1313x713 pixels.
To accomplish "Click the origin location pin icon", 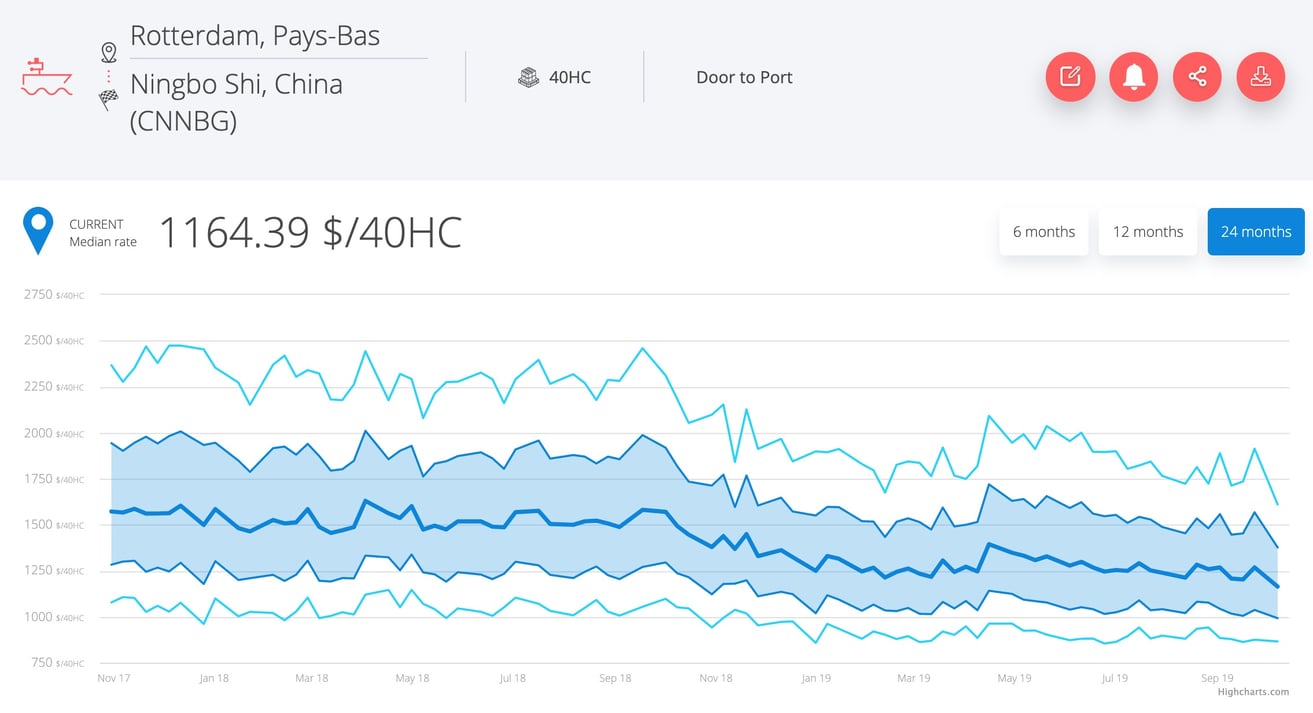I will pyautogui.click(x=108, y=51).
